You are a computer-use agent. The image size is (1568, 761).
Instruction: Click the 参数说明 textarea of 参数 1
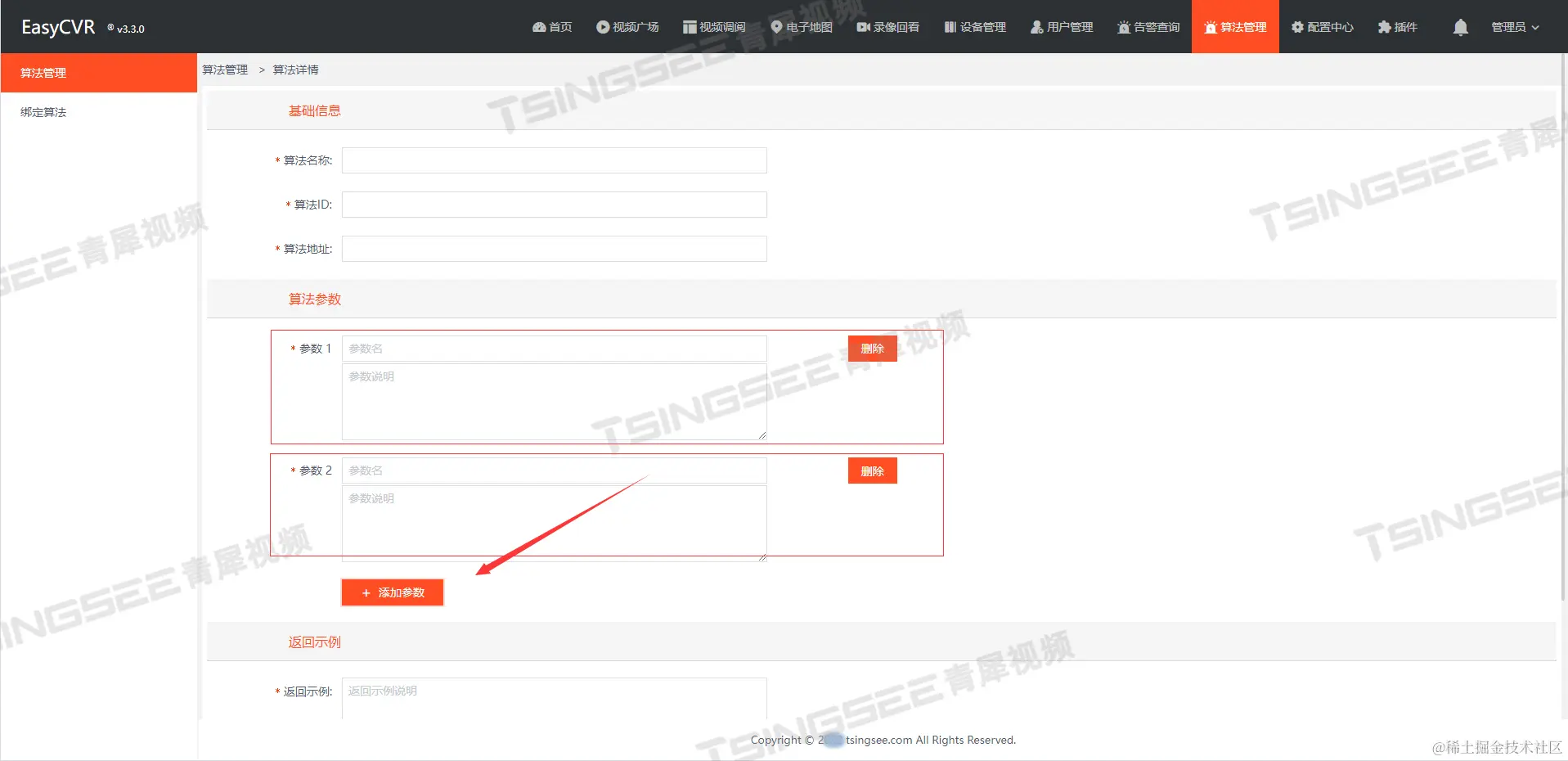coord(554,402)
